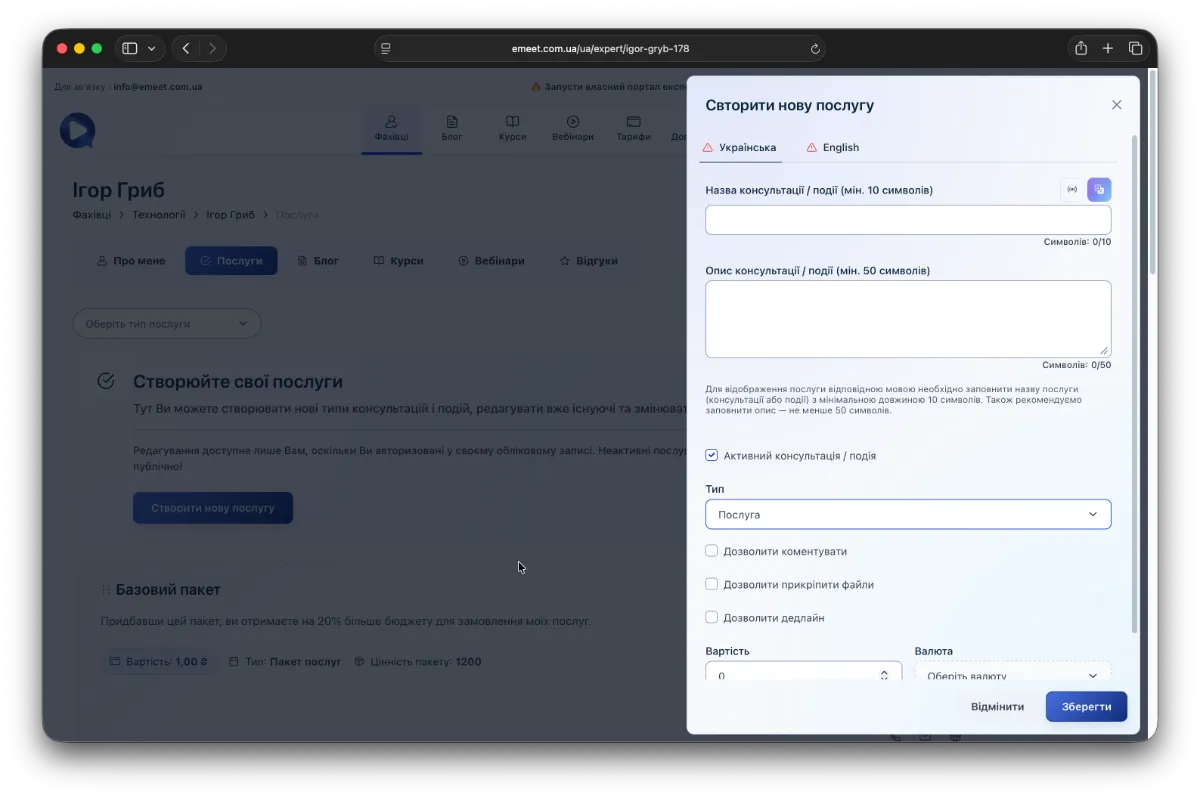This screenshot has width=1200, height=798.
Task: Check Дозволити прикріпити файли option
Action: (x=712, y=584)
